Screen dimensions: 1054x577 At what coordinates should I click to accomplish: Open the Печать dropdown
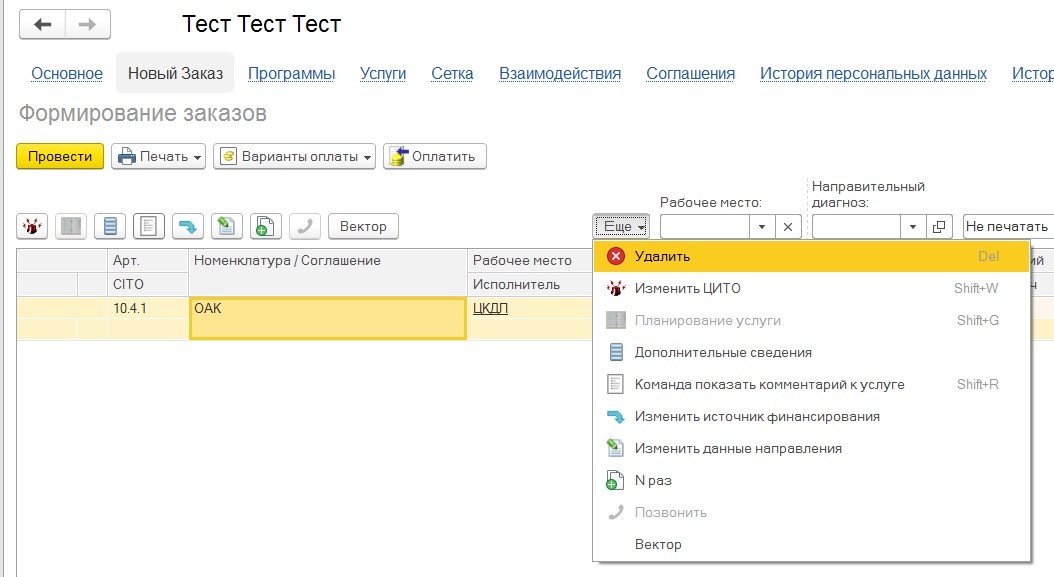click(158, 156)
